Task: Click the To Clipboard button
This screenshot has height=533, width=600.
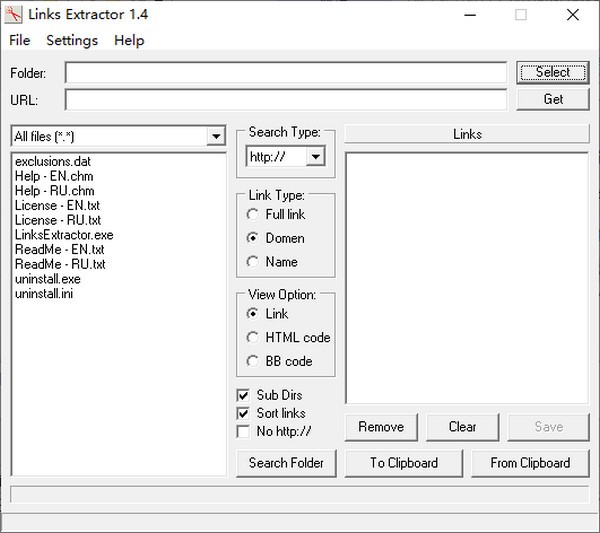Action: (x=404, y=463)
